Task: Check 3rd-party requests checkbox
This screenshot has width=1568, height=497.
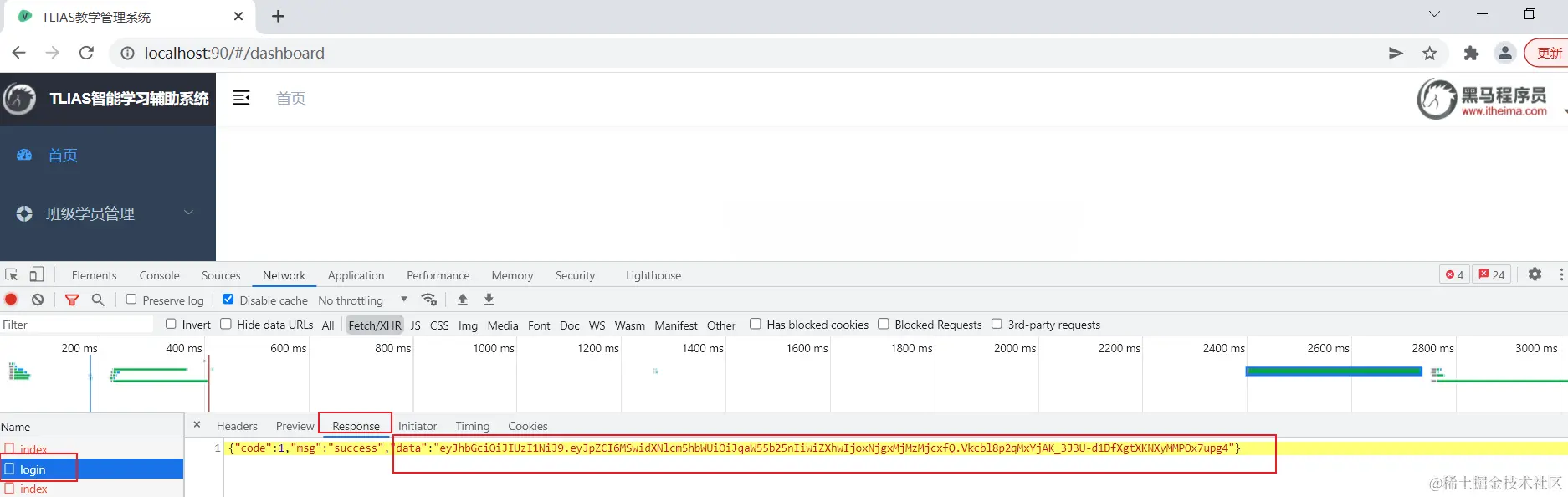Action: pyautogui.click(x=997, y=324)
